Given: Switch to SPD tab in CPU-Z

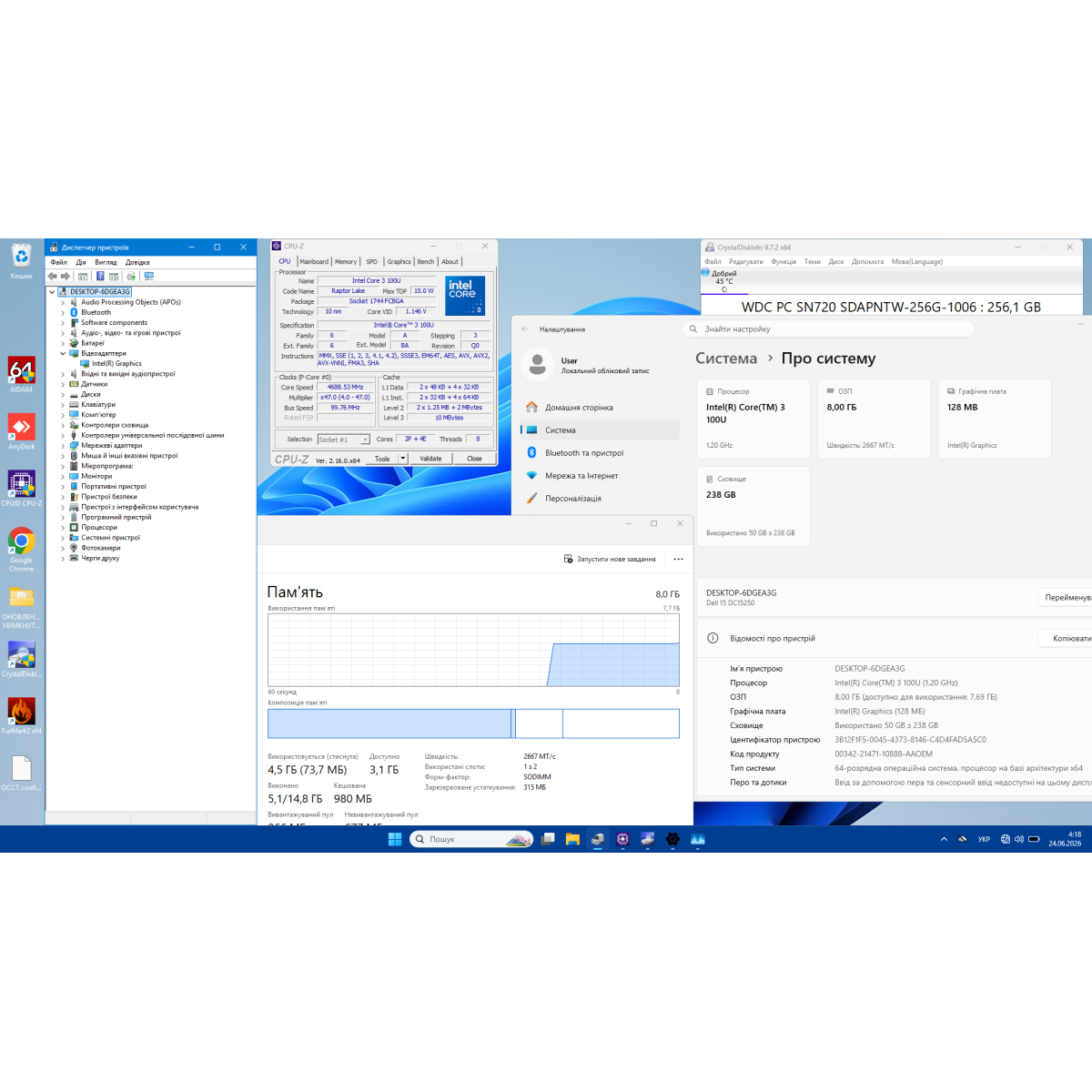Looking at the screenshot, I should point(371,261).
